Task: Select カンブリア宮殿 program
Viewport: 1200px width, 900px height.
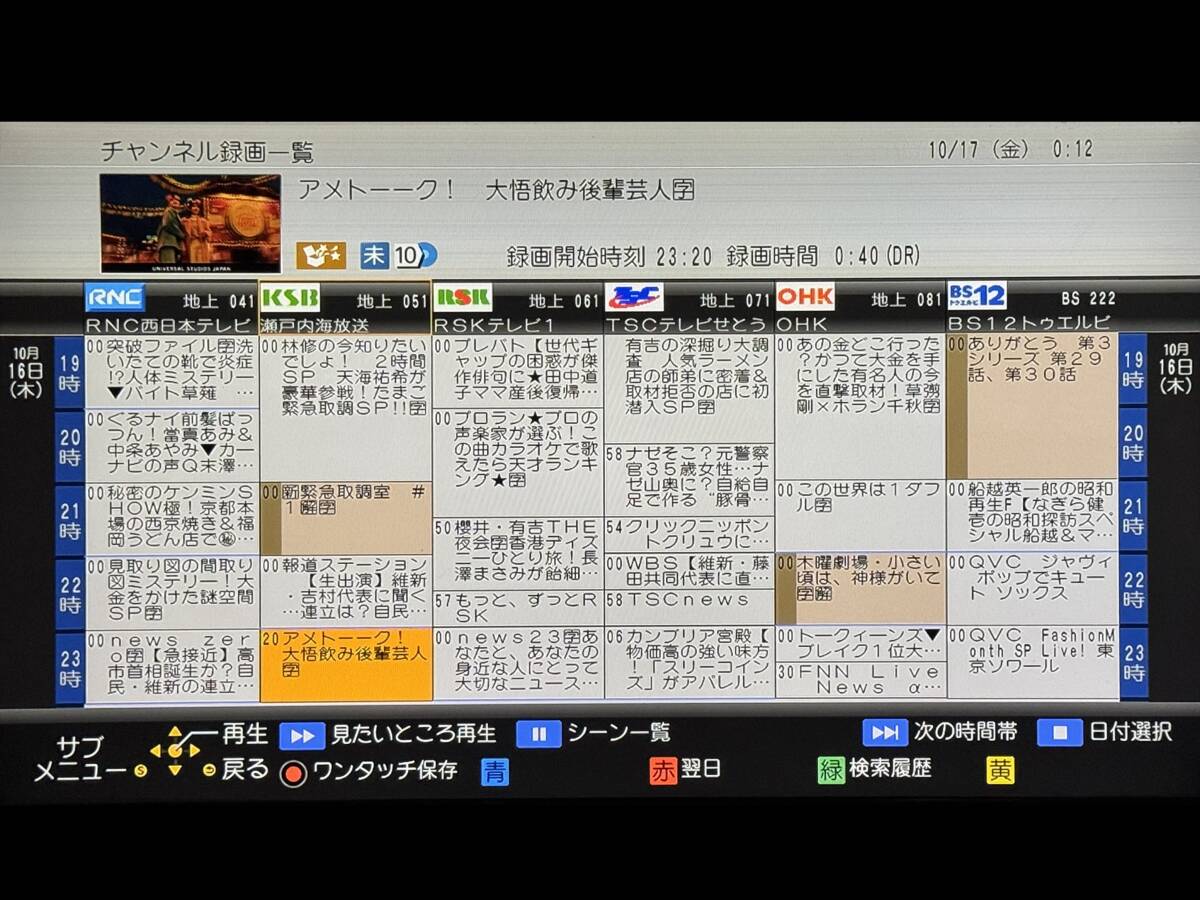Action: click(689, 662)
